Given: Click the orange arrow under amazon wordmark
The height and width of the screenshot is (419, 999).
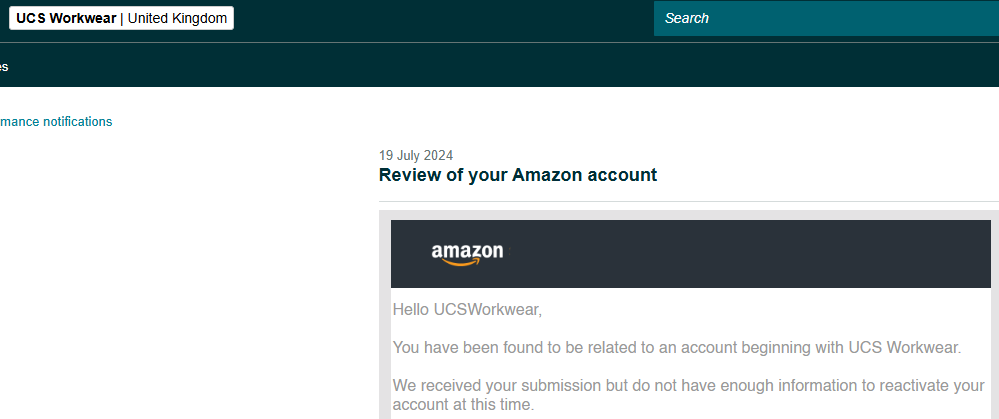Looking at the screenshot, I should click(x=461, y=262).
